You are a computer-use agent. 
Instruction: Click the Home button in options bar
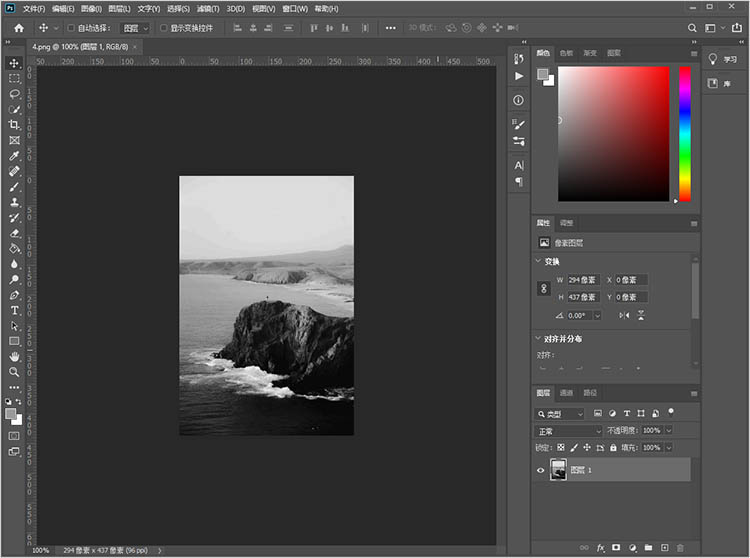tap(18, 28)
